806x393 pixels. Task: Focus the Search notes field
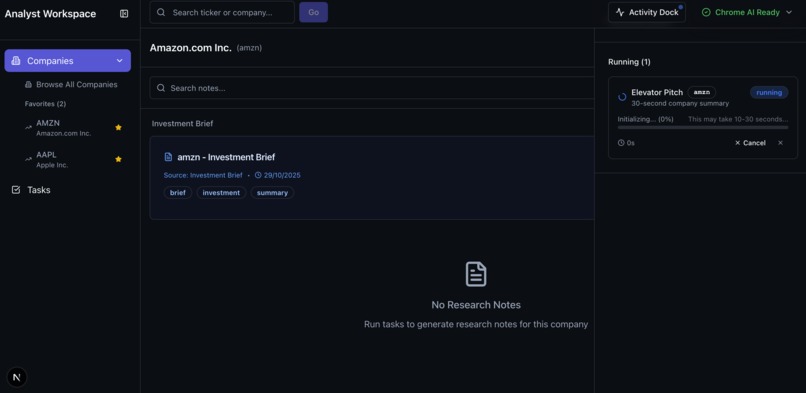[372, 88]
